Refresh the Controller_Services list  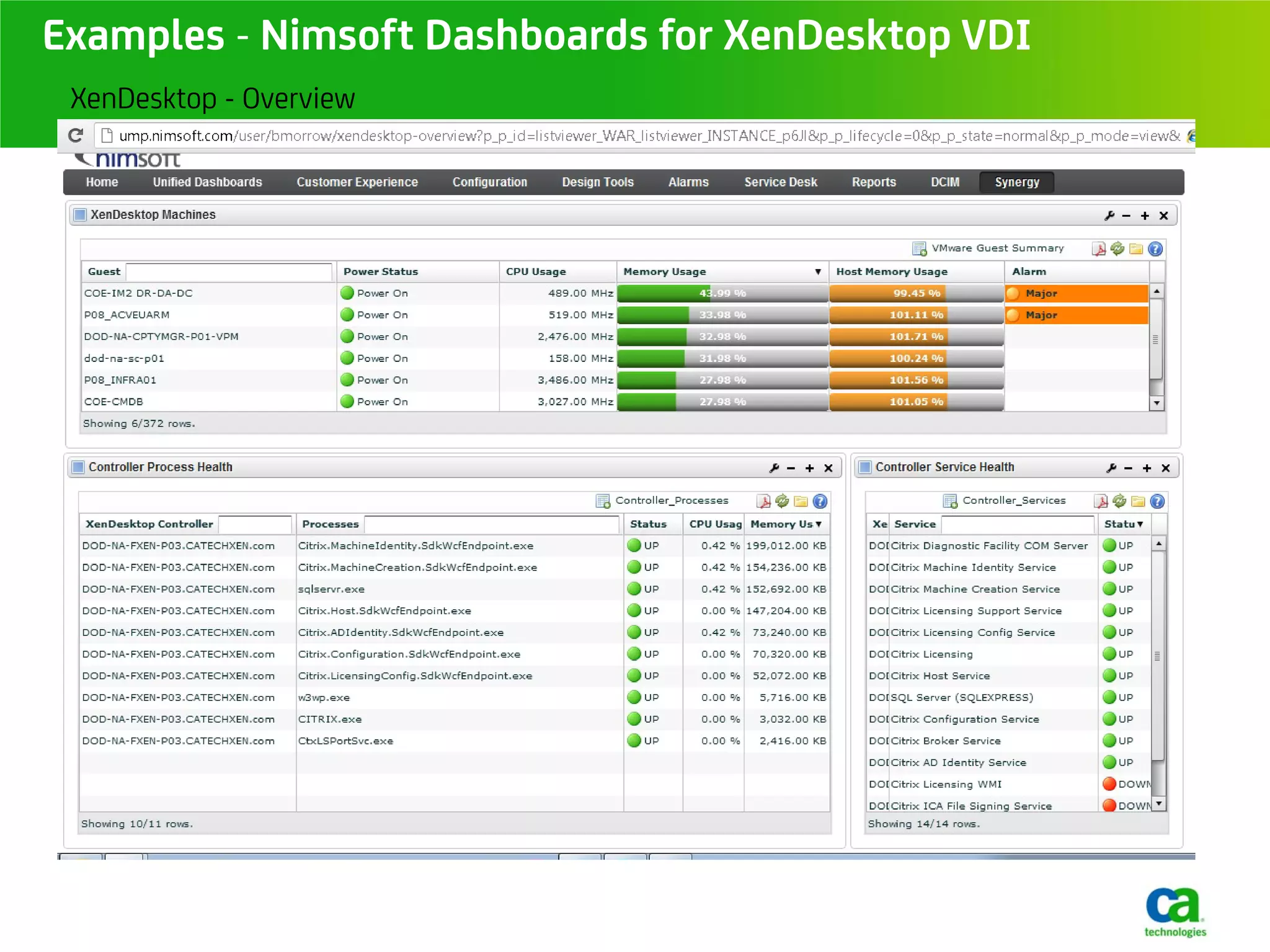point(1119,501)
